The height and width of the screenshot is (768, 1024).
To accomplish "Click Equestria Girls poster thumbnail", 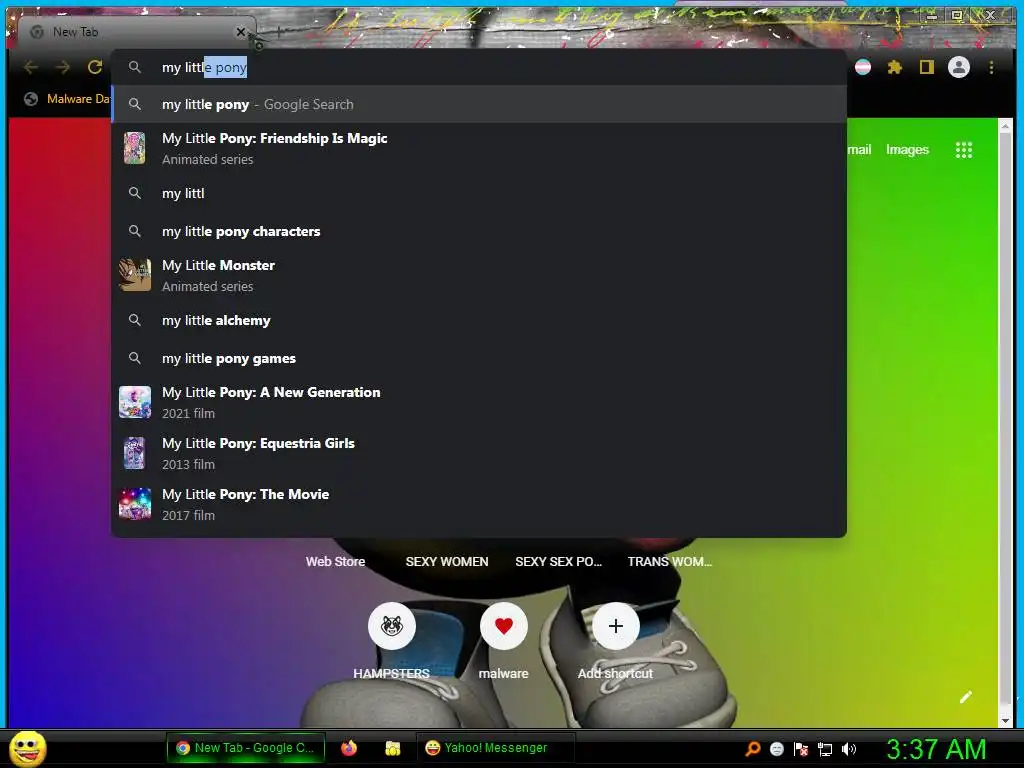I will click(x=135, y=453).
